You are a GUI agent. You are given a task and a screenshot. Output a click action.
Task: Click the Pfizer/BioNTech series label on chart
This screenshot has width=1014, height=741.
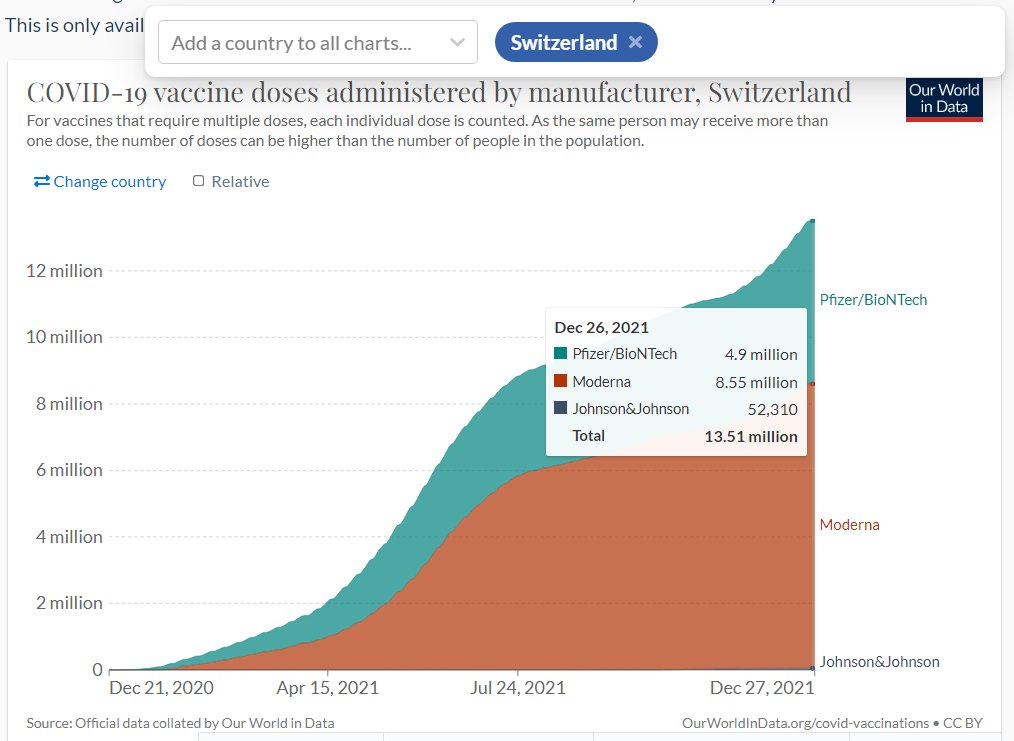click(x=873, y=299)
